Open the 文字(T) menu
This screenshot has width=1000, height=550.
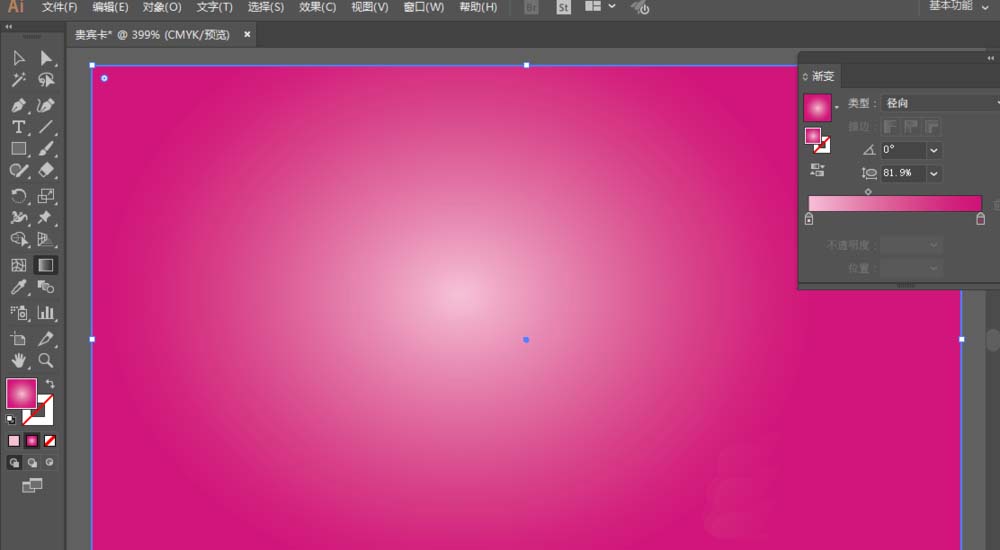(x=214, y=7)
